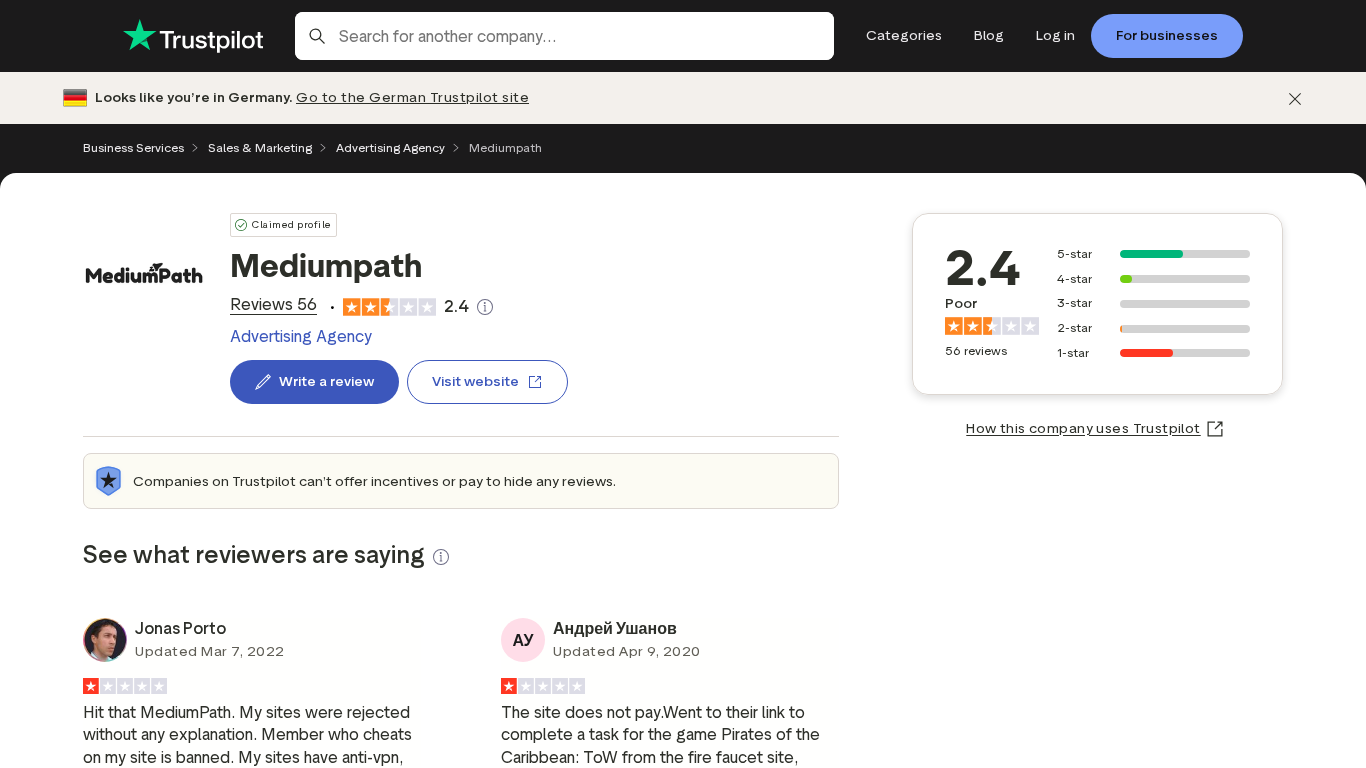Image resolution: width=1366 pixels, height=768 pixels.
Task: Dismiss the Germany location banner
Action: coord(1295,98)
